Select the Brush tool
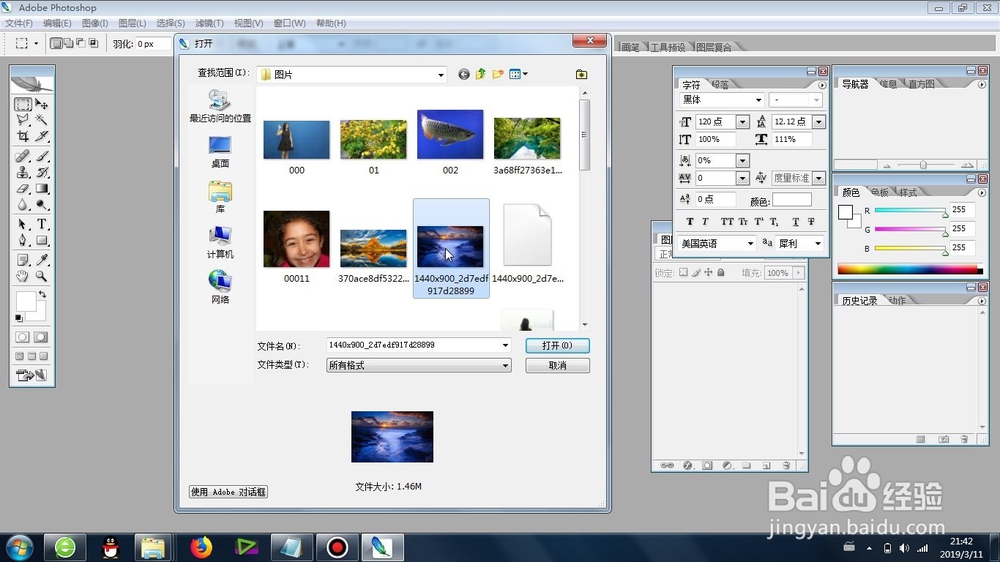This screenshot has height=562, width=1000. tap(42, 156)
